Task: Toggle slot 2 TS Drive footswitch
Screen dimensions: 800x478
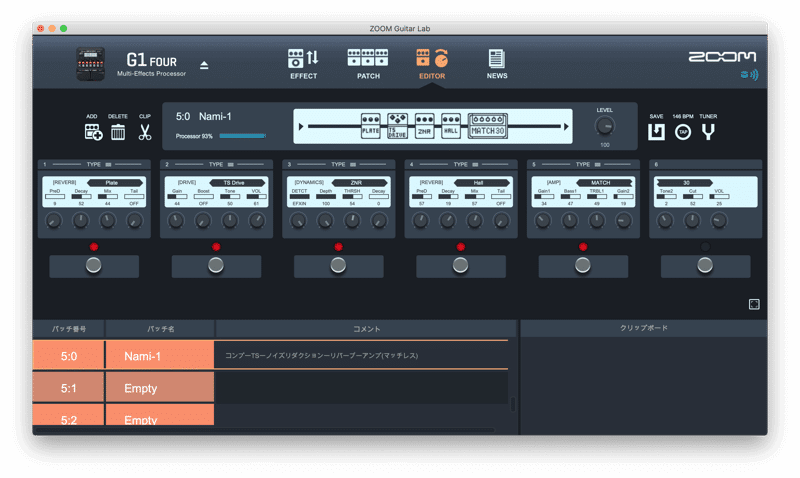Action: pyautogui.click(x=216, y=266)
